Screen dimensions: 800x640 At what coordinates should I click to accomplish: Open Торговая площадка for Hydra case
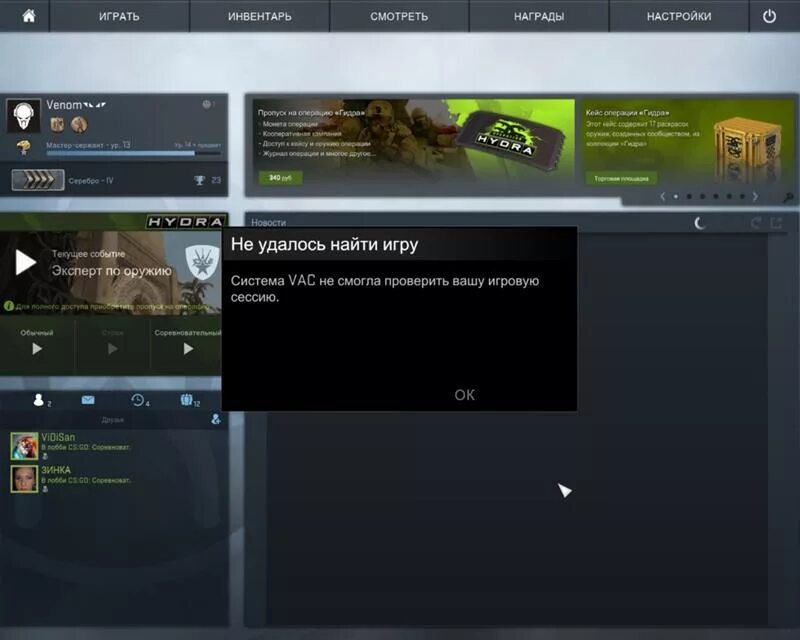coord(621,179)
